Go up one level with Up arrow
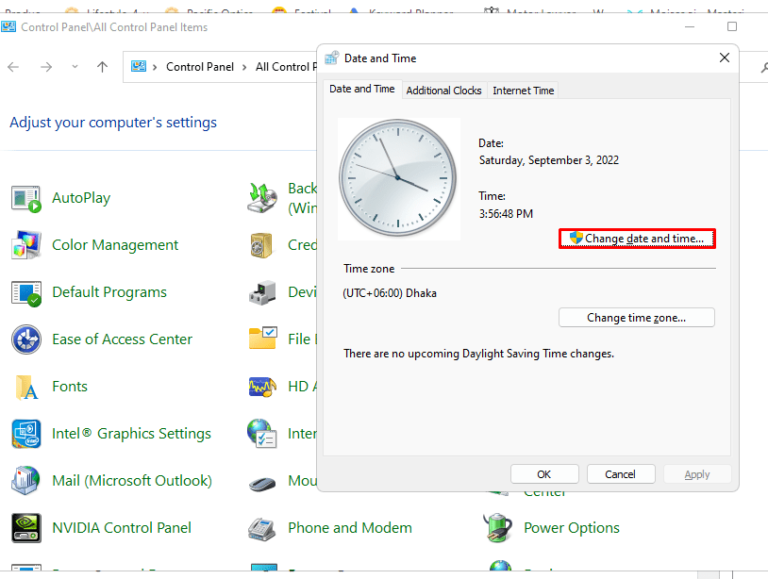Viewport: 768px width, 579px height. [x=102, y=67]
